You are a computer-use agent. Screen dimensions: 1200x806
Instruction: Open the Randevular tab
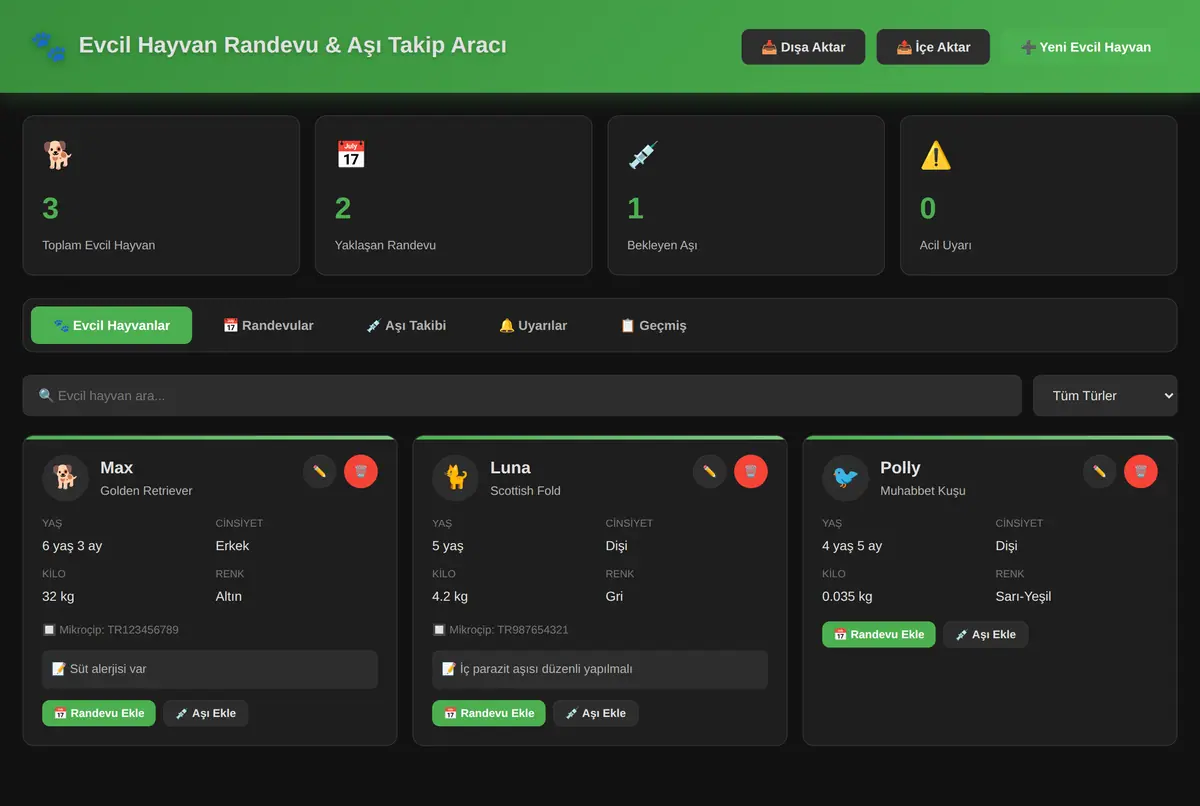coord(268,325)
